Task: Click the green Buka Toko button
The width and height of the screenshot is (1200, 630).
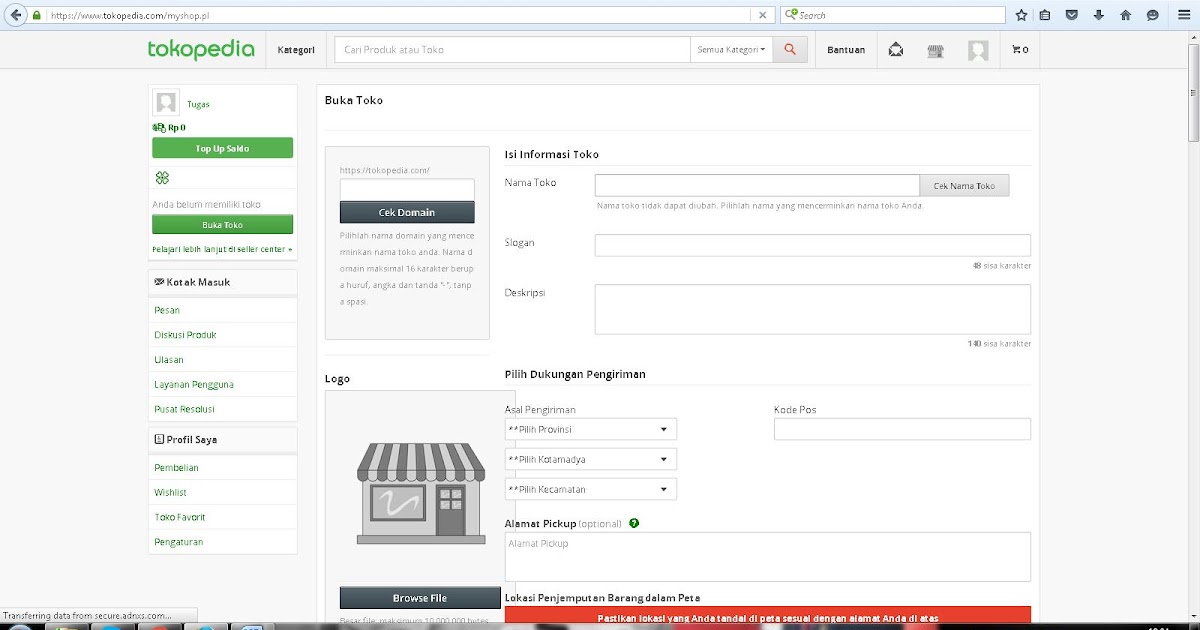Action: (x=222, y=225)
